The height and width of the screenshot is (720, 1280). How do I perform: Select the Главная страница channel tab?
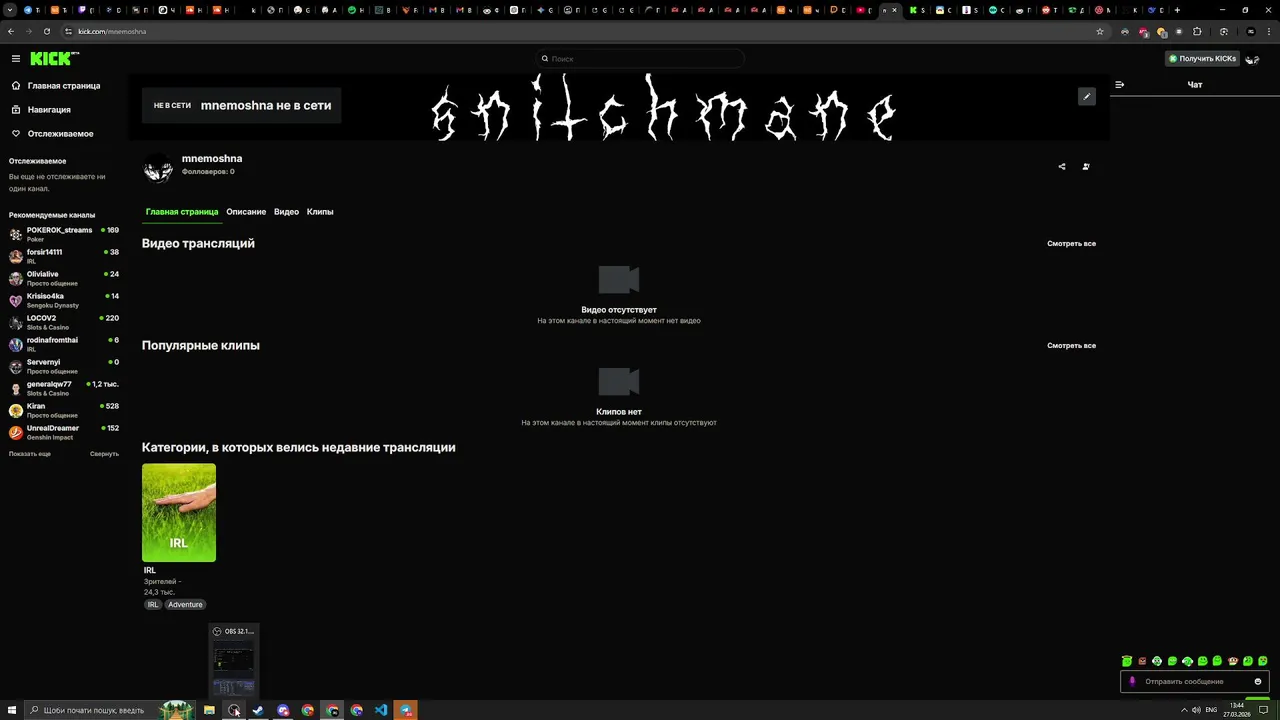(182, 212)
